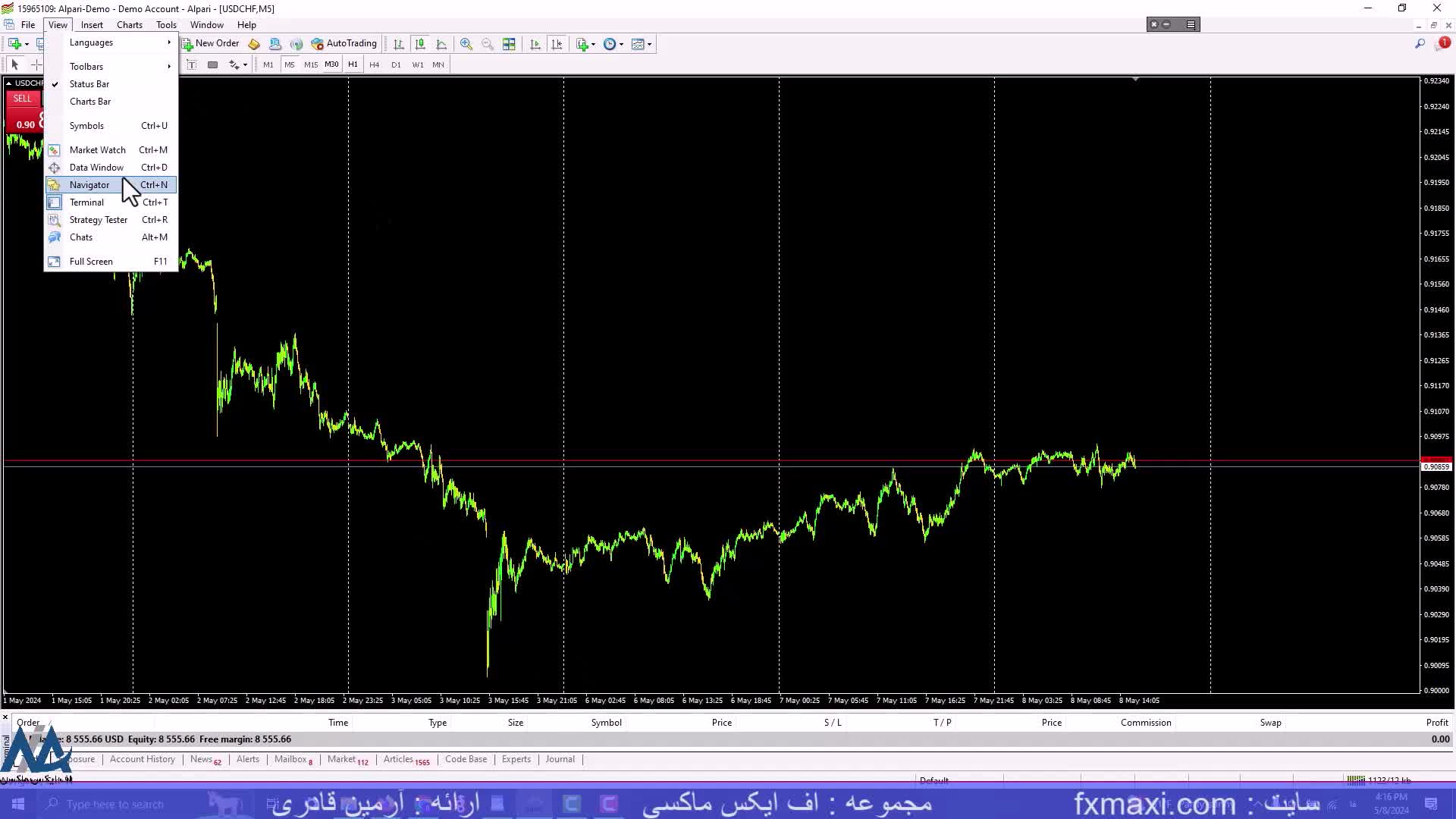The height and width of the screenshot is (819, 1456).
Task: Enable the chart Auto Scroll icon
Action: pyautogui.click(x=535, y=44)
